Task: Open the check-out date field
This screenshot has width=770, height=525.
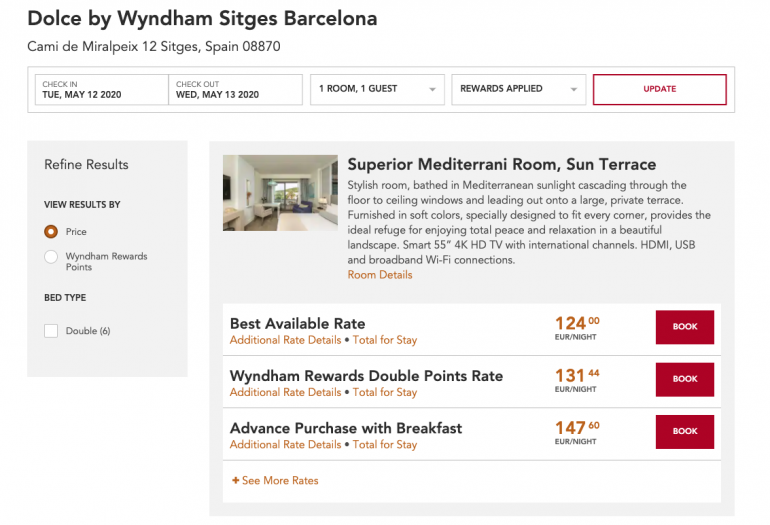Action: 235,89
